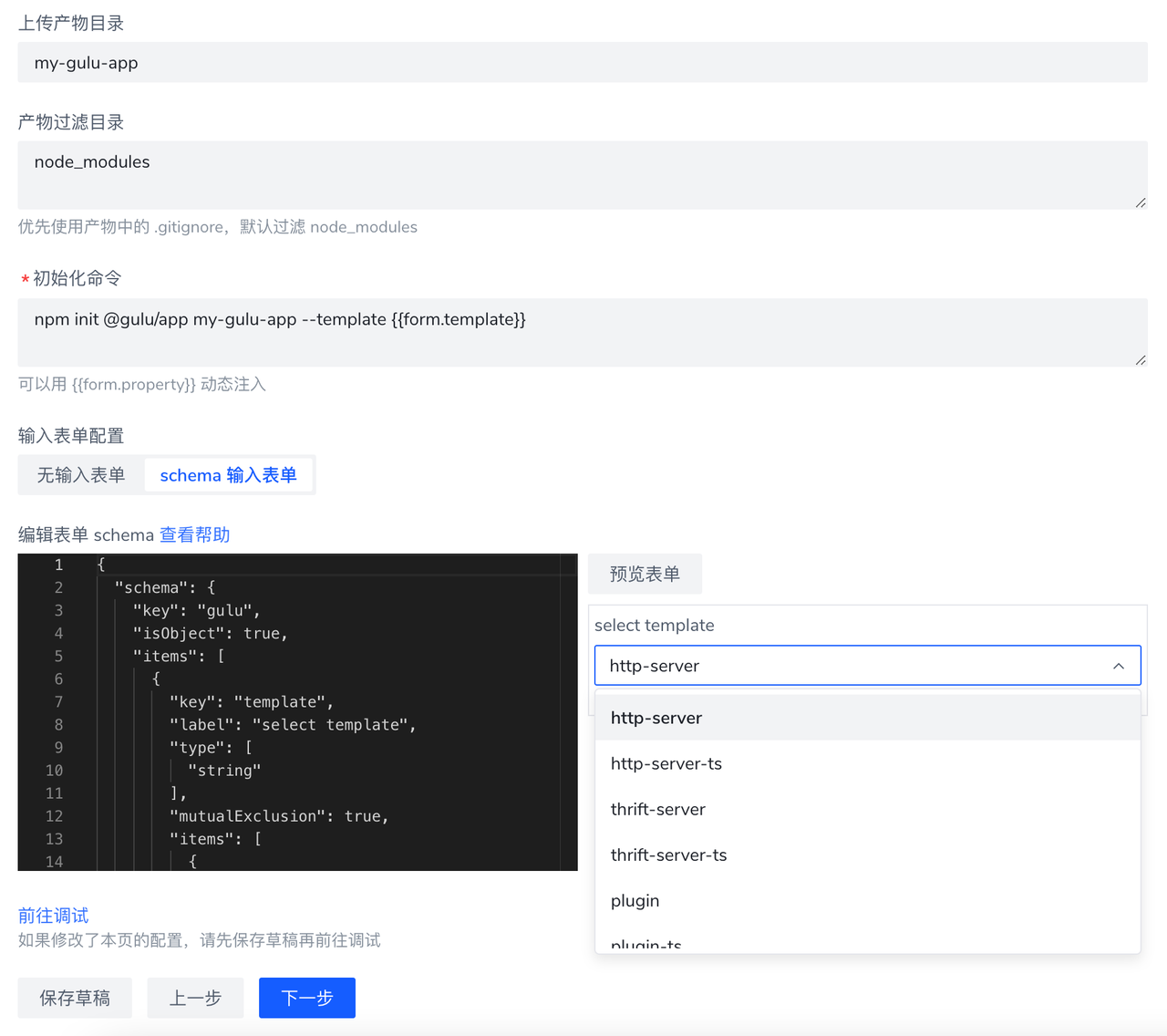The height and width of the screenshot is (1036, 1167).
Task: Click the "key": "template" line in editor
Action: [252, 701]
